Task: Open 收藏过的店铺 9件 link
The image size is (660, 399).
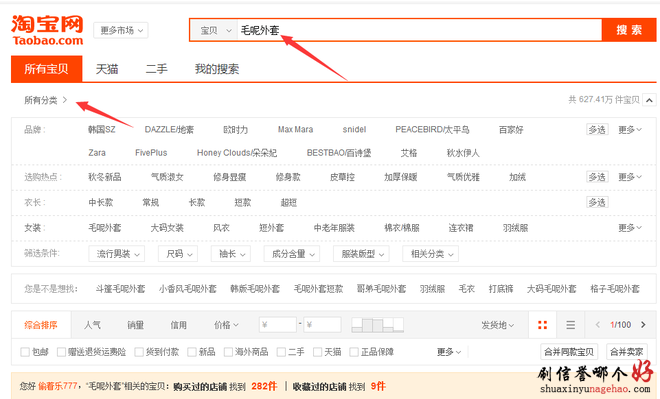Action: click(x=339, y=386)
